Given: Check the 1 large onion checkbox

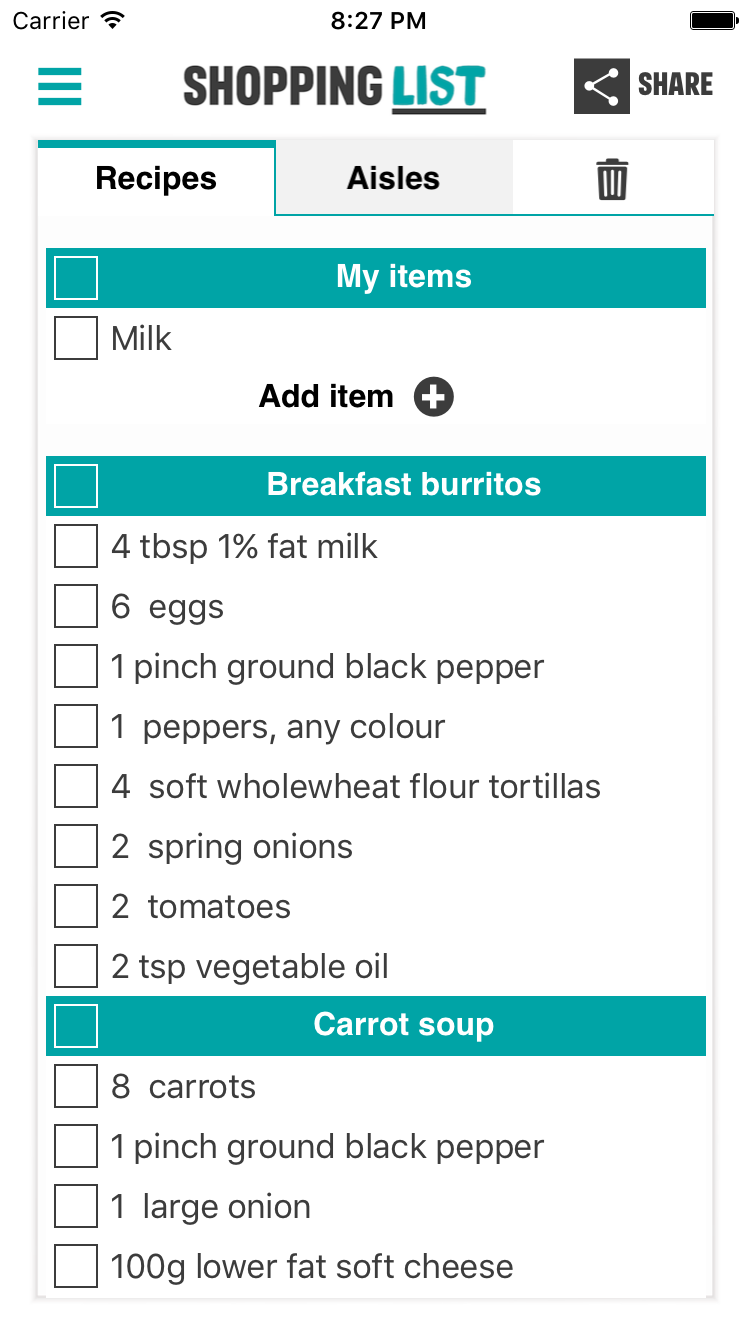Looking at the screenshot, I should 76,1206.
